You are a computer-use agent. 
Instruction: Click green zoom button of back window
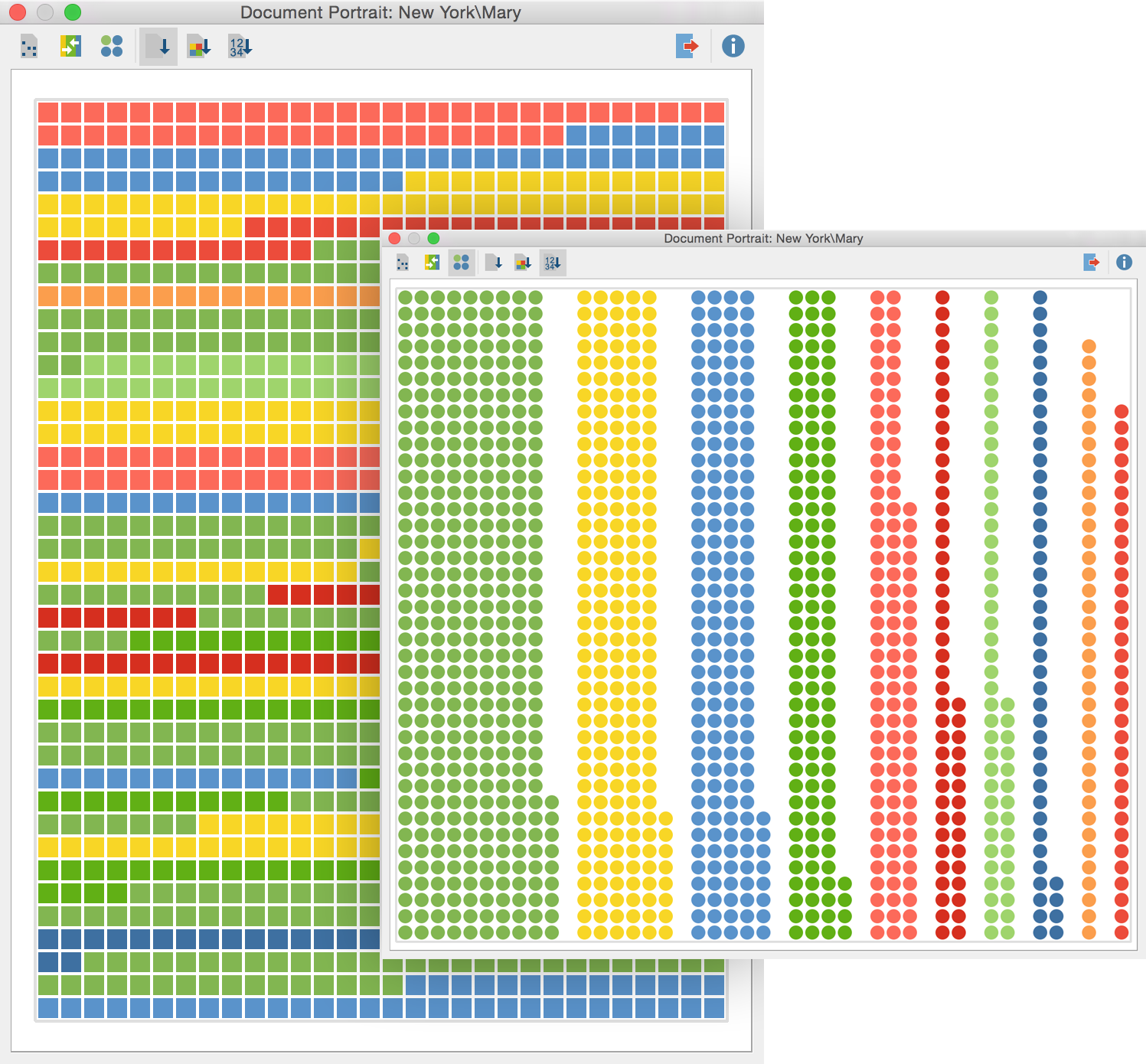73,12
